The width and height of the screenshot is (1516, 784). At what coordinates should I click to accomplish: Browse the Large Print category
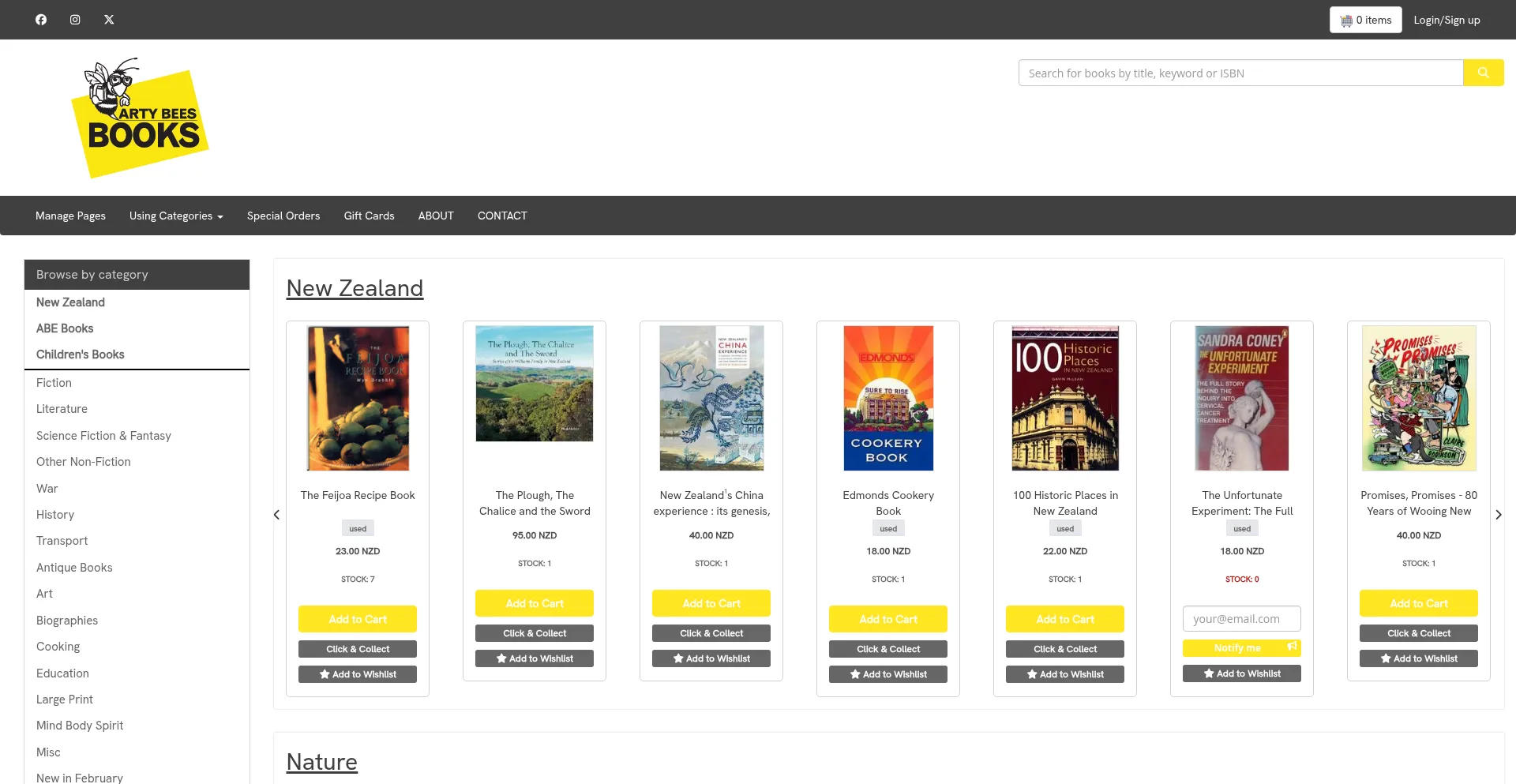coord(65,700)
